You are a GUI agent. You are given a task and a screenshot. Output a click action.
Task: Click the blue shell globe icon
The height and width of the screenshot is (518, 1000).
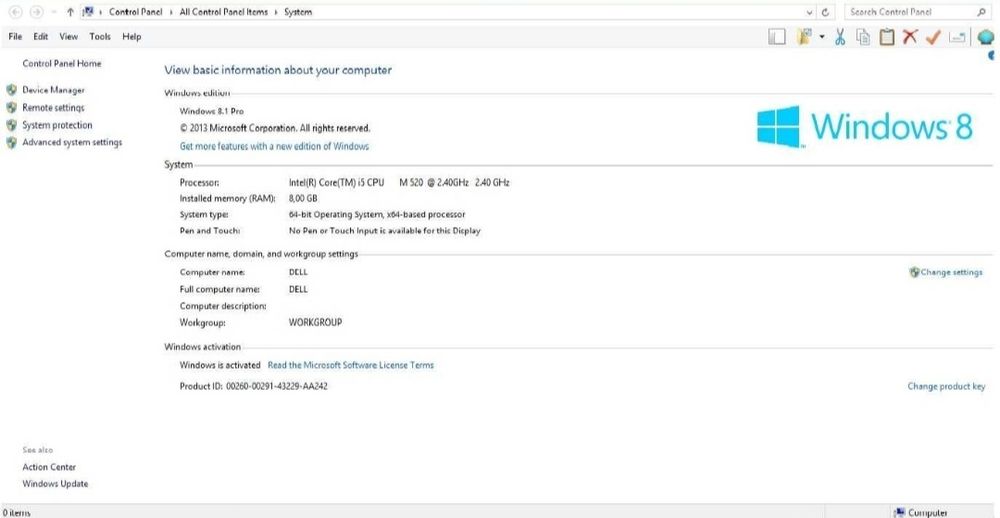(985, 37)
